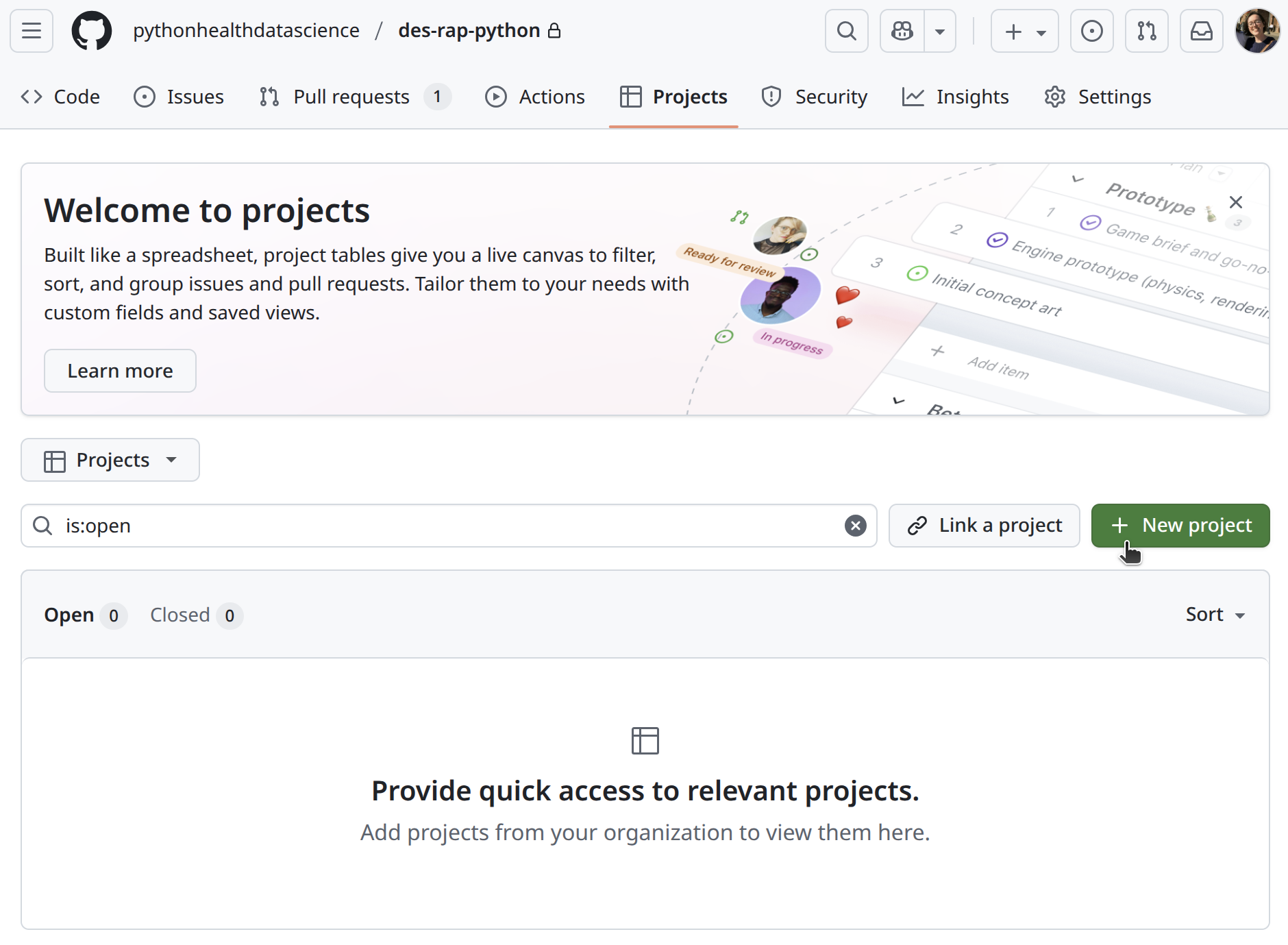1288x945 pixels.
Task: Open the notifications inbox icon
Action: click(1201, 31)
